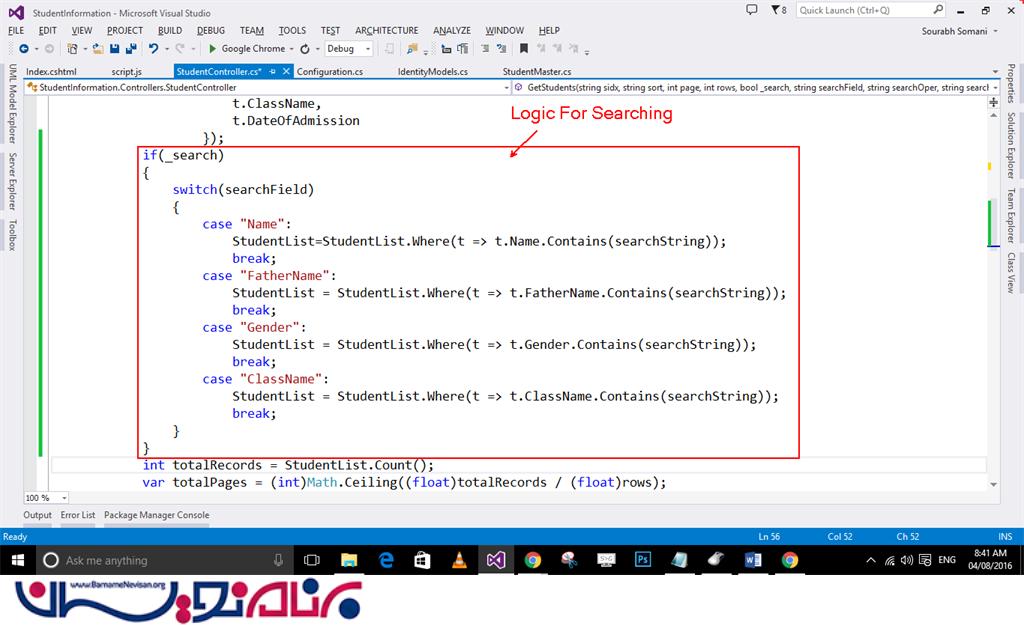Open the GetStudents member dropdown
This screenshot has width=1024, height=625.
click(994, 88)
